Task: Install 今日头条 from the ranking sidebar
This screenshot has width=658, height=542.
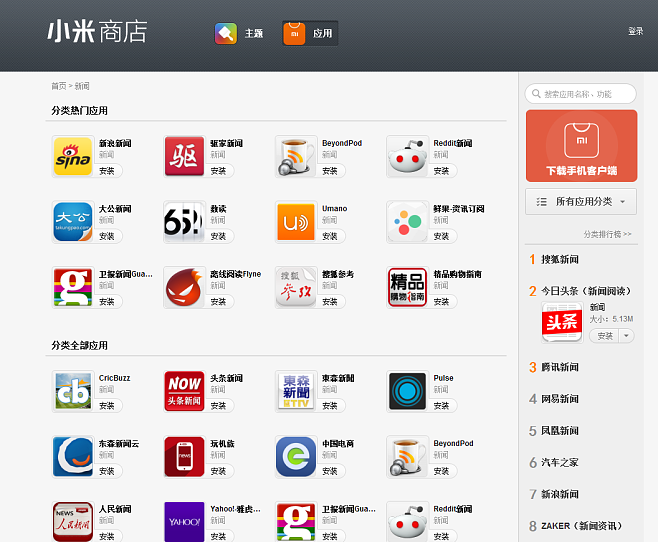Action: tap(605, 336)
